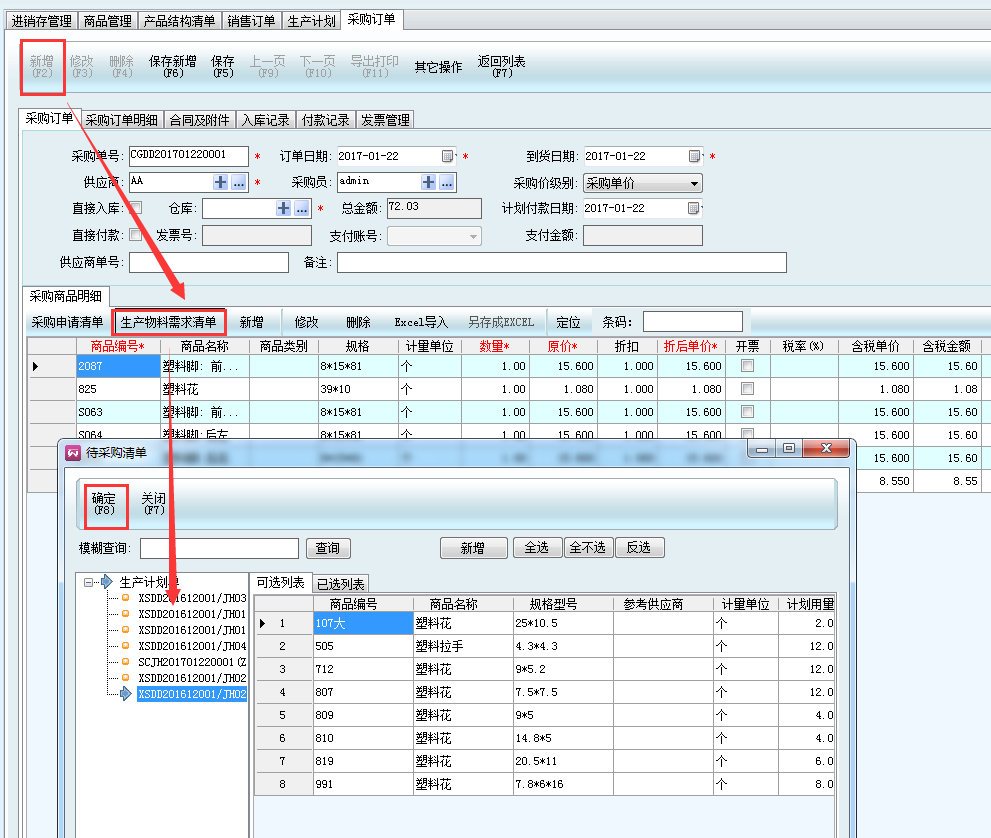Enable the 直接入库 checkbox
The height and width of the screenshot is (838, 991).
click(x=136, y=208)
